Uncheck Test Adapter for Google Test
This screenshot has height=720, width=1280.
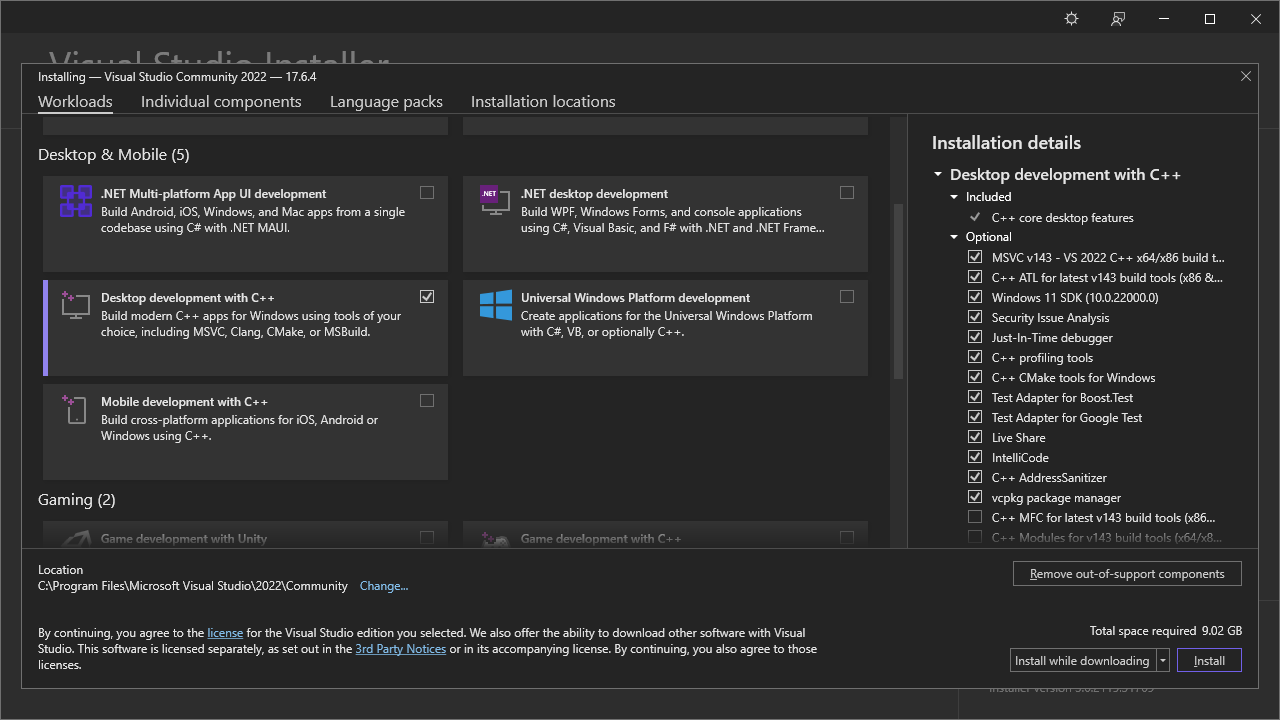975,417
